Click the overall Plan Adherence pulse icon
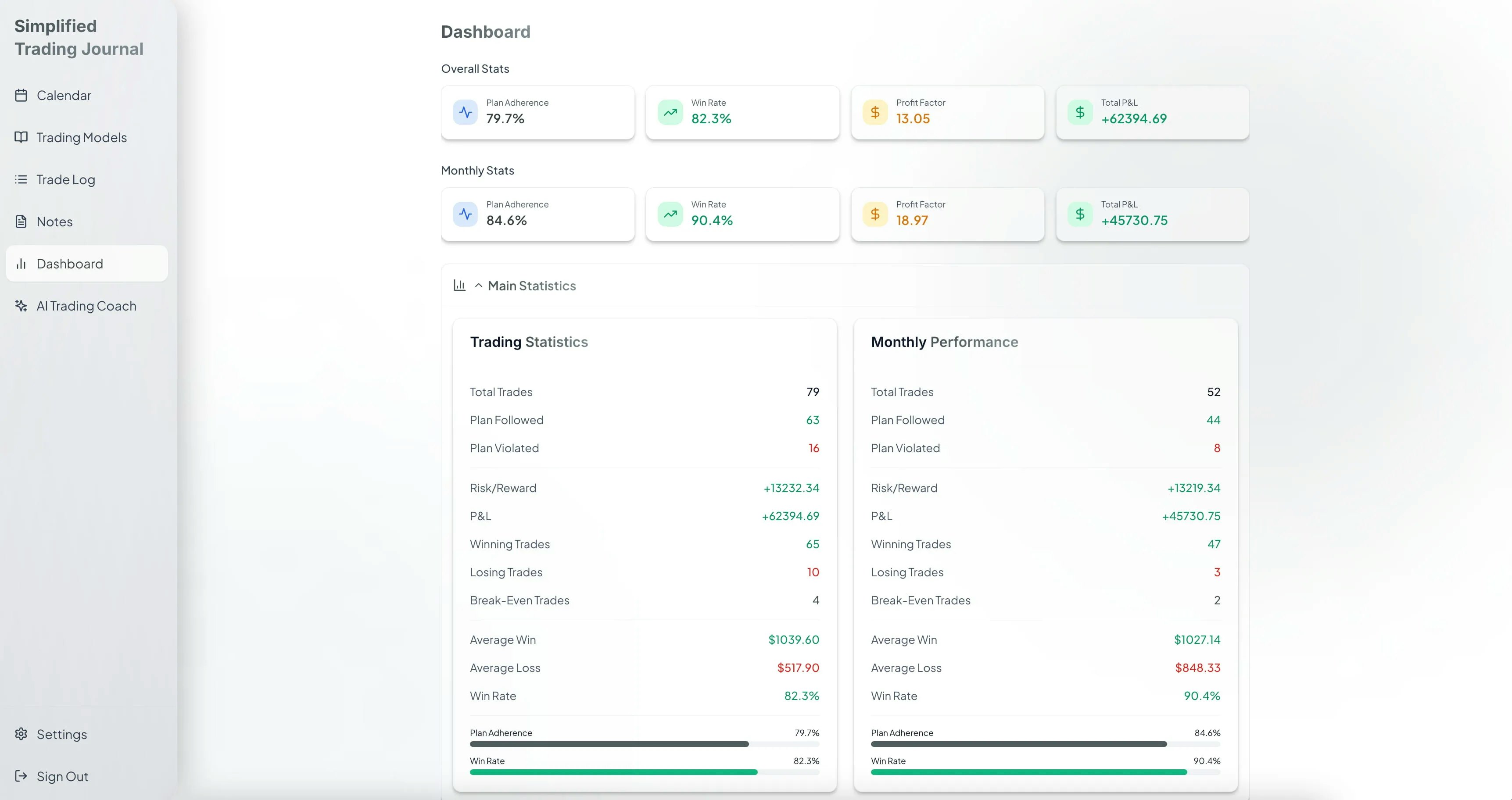 [465, 112]
